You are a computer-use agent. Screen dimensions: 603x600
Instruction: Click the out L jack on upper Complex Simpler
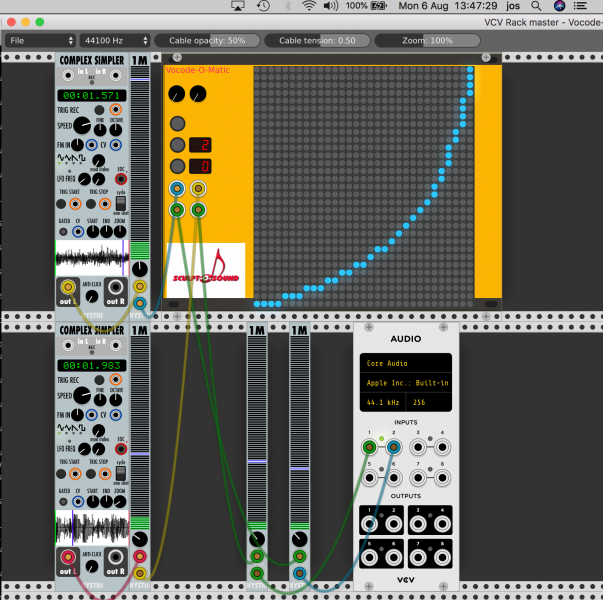point(68,287)
